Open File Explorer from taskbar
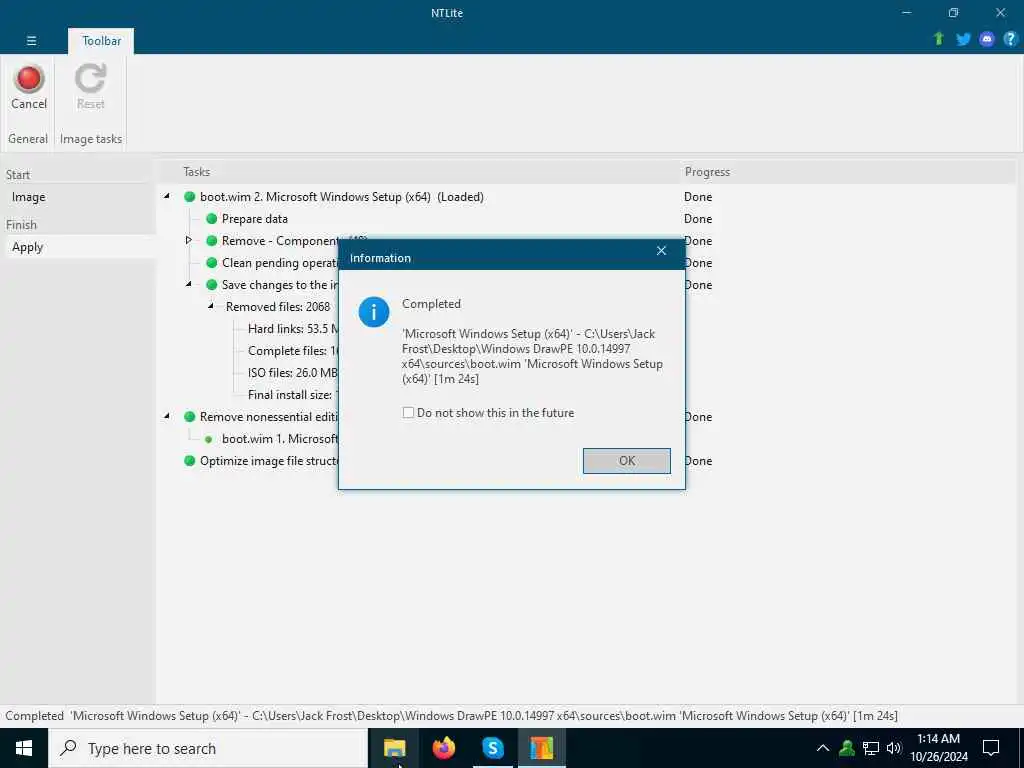 pos(394,748)
